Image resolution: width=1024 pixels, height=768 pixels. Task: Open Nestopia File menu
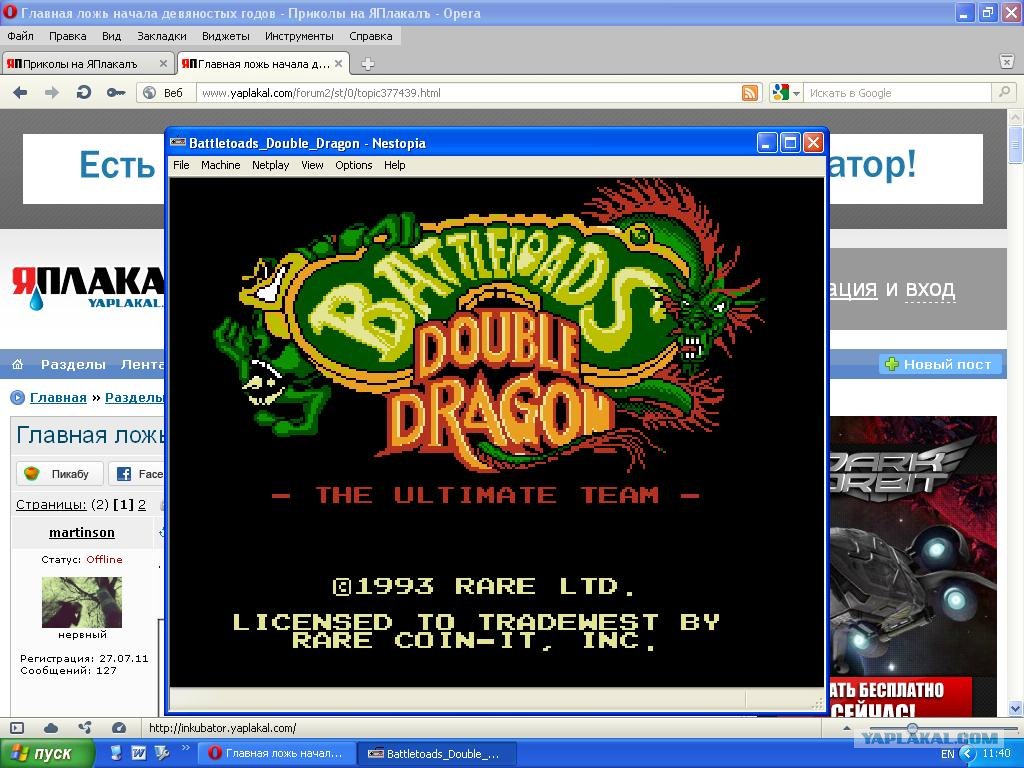click(181, 165)
